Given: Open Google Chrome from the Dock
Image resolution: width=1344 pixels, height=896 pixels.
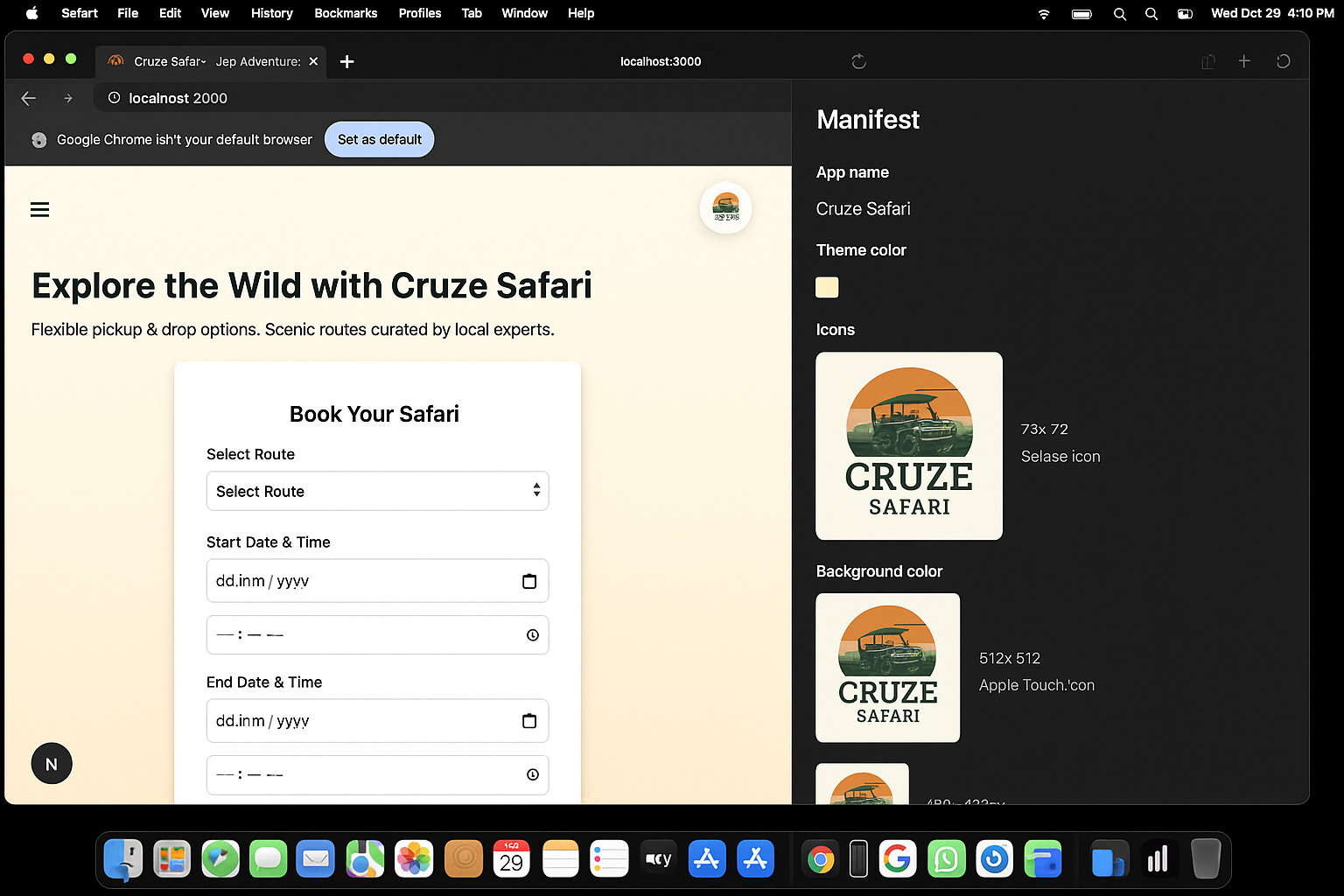Looking at the screenshot, I should tap(820, 860).
